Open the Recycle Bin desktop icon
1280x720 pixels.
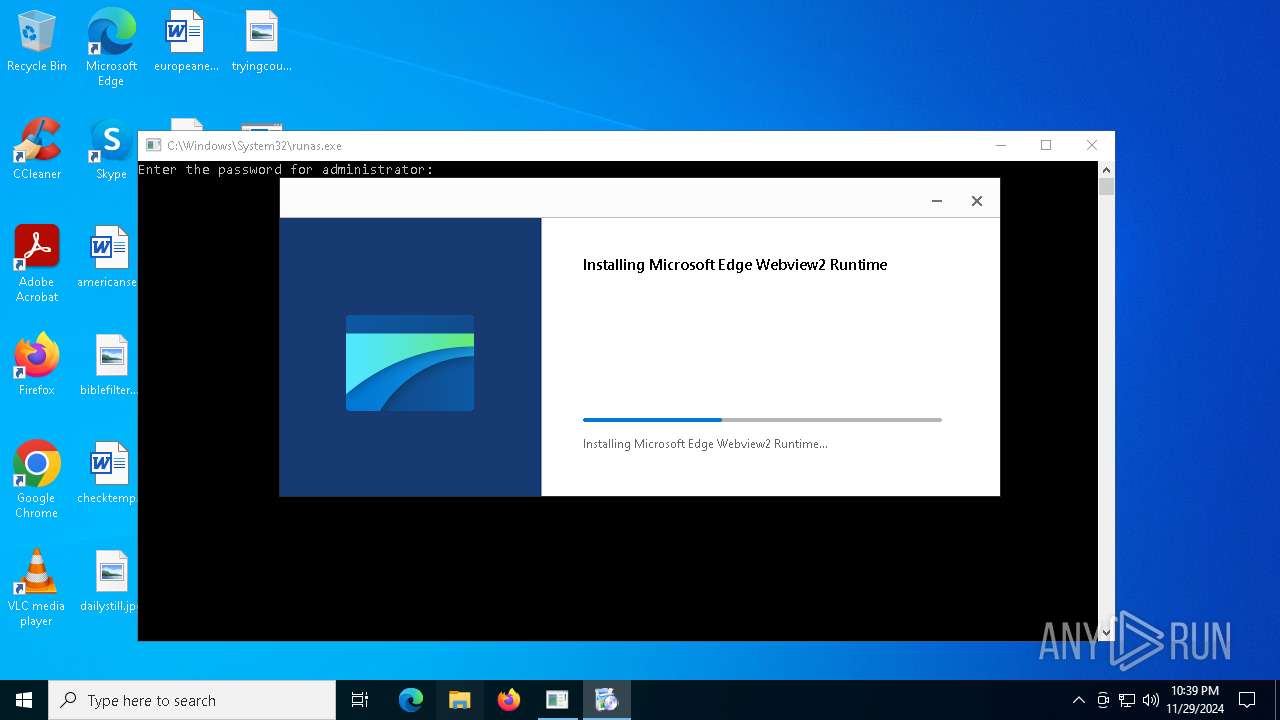(37, 42)
